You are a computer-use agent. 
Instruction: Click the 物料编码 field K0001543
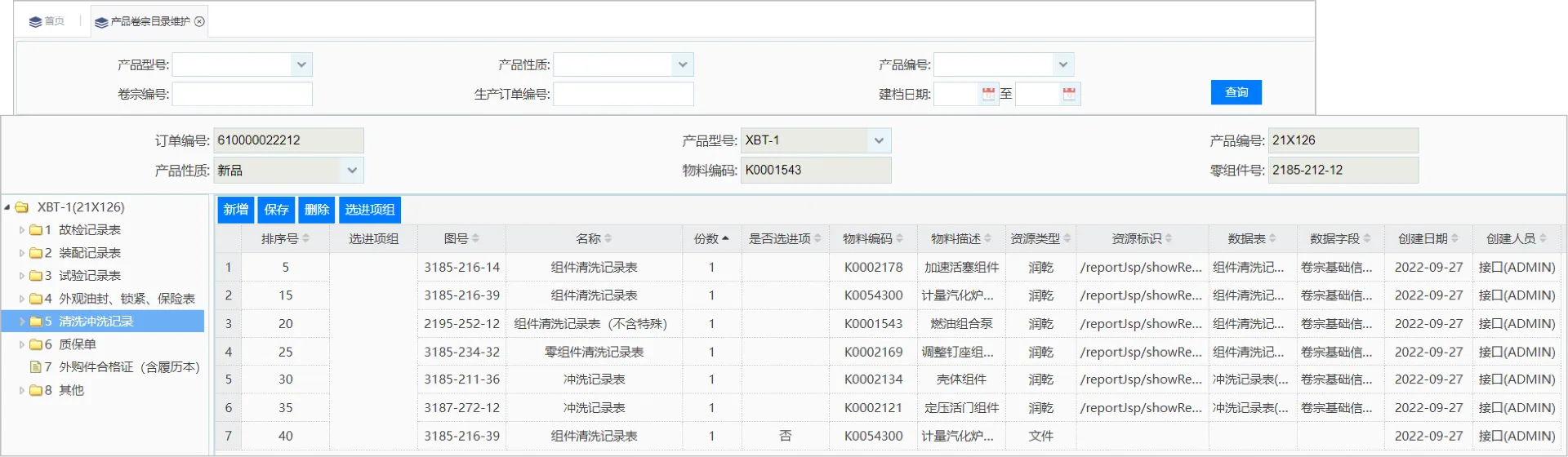[816, 171]
